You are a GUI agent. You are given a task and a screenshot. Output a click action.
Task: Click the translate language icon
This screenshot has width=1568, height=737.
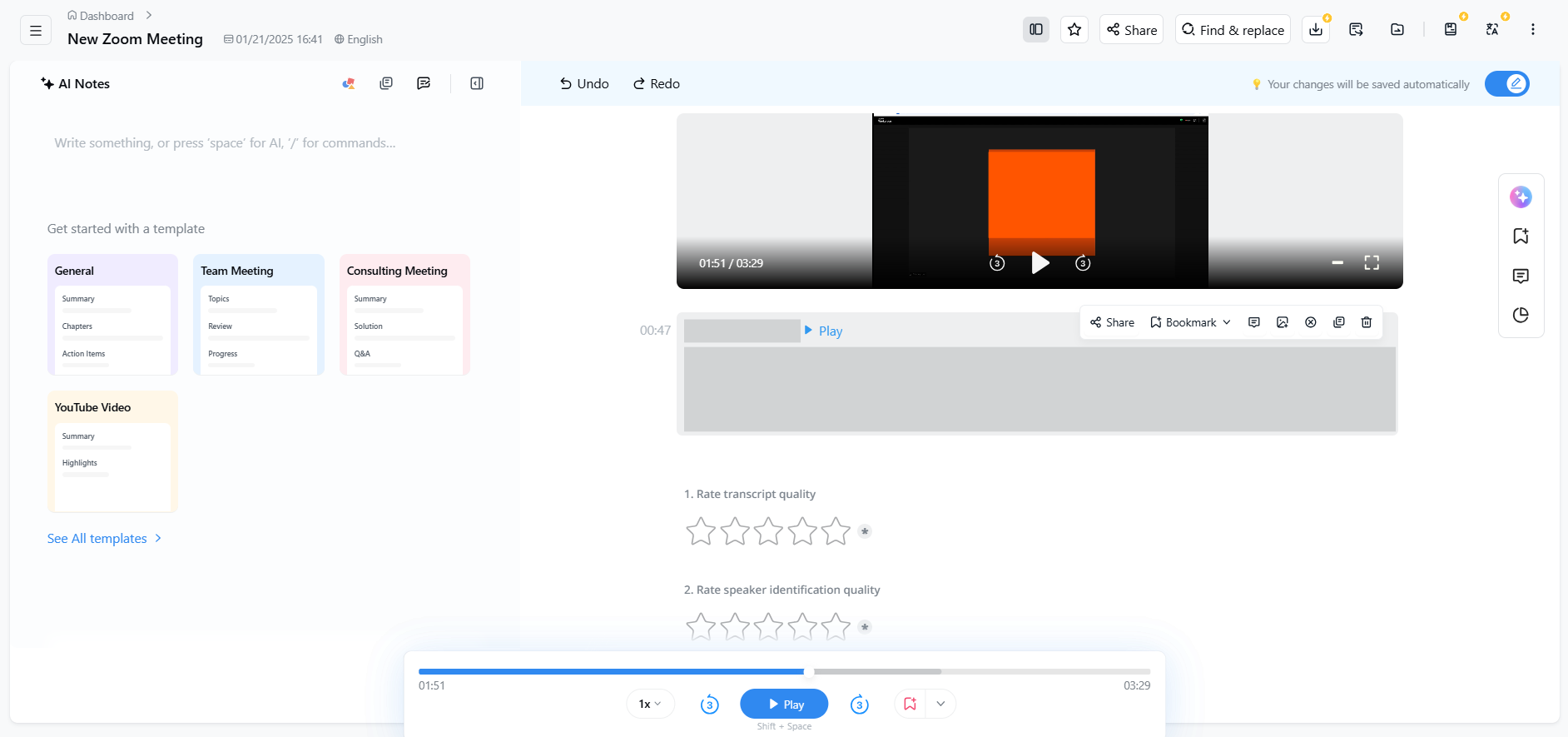tap(1492, 30)
